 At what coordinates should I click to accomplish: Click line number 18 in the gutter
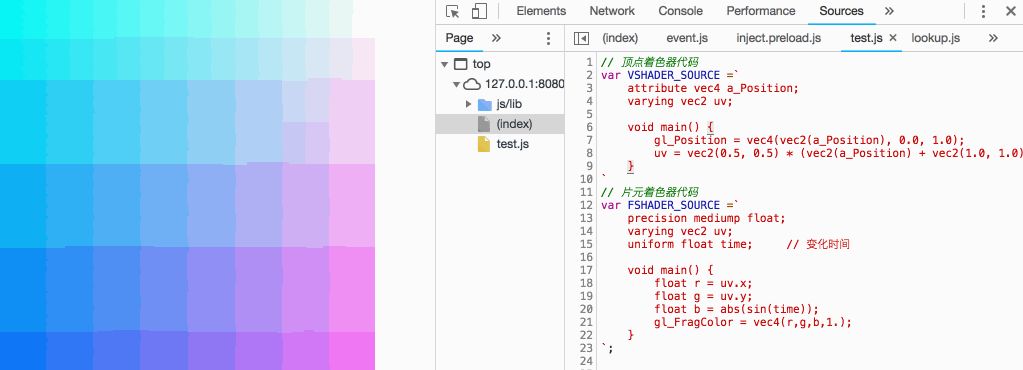click(585, 283)
